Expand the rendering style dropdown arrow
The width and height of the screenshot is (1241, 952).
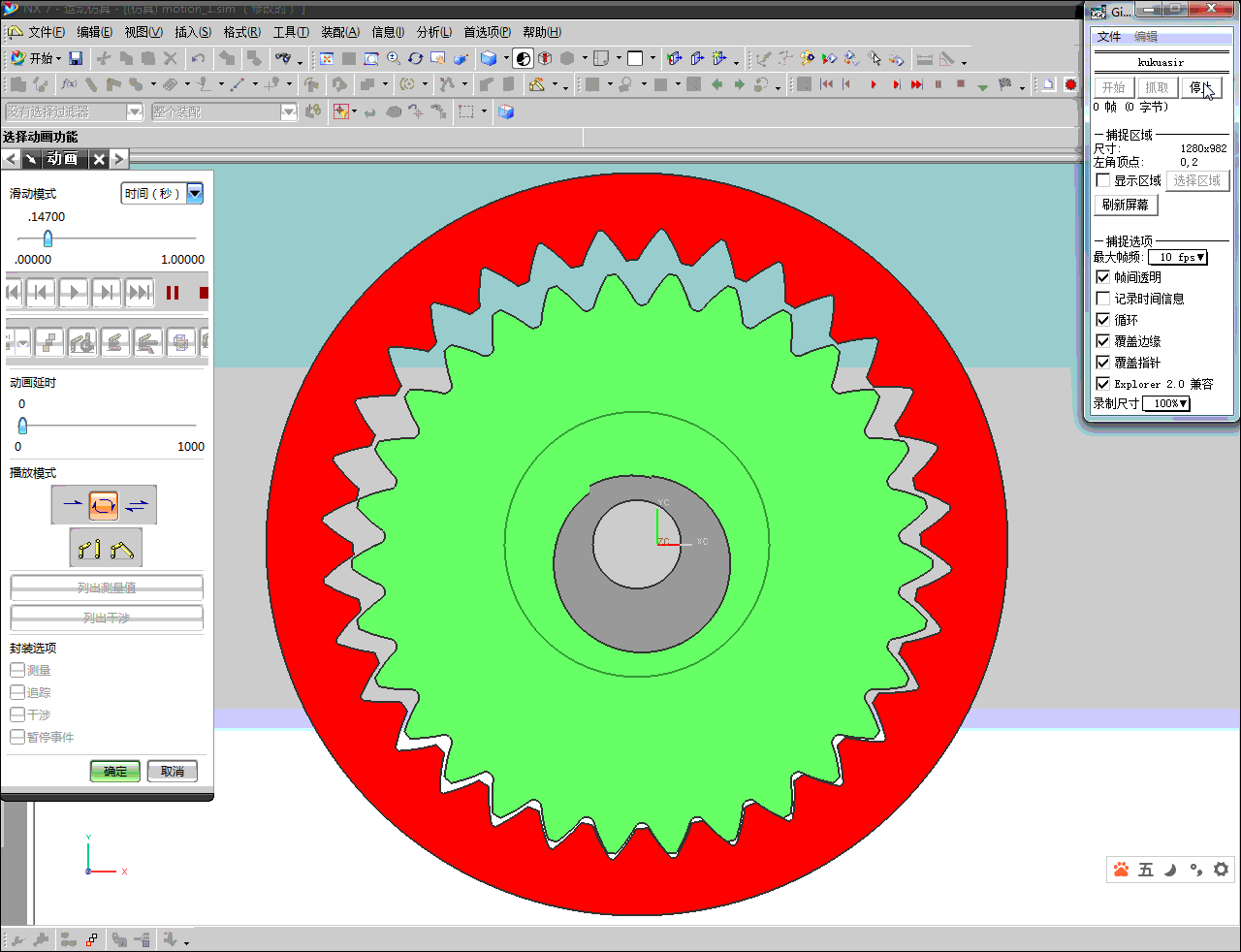[506, 58]
